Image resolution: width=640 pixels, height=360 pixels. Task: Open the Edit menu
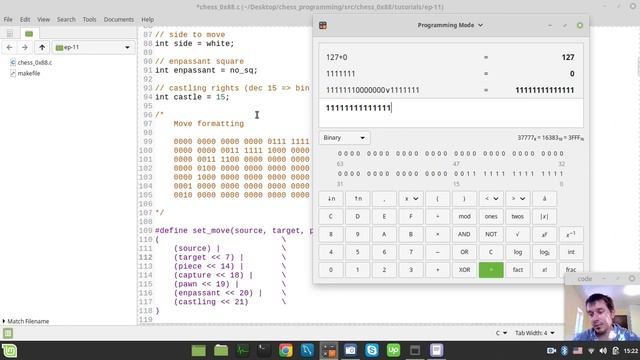[x=25, y=20]
